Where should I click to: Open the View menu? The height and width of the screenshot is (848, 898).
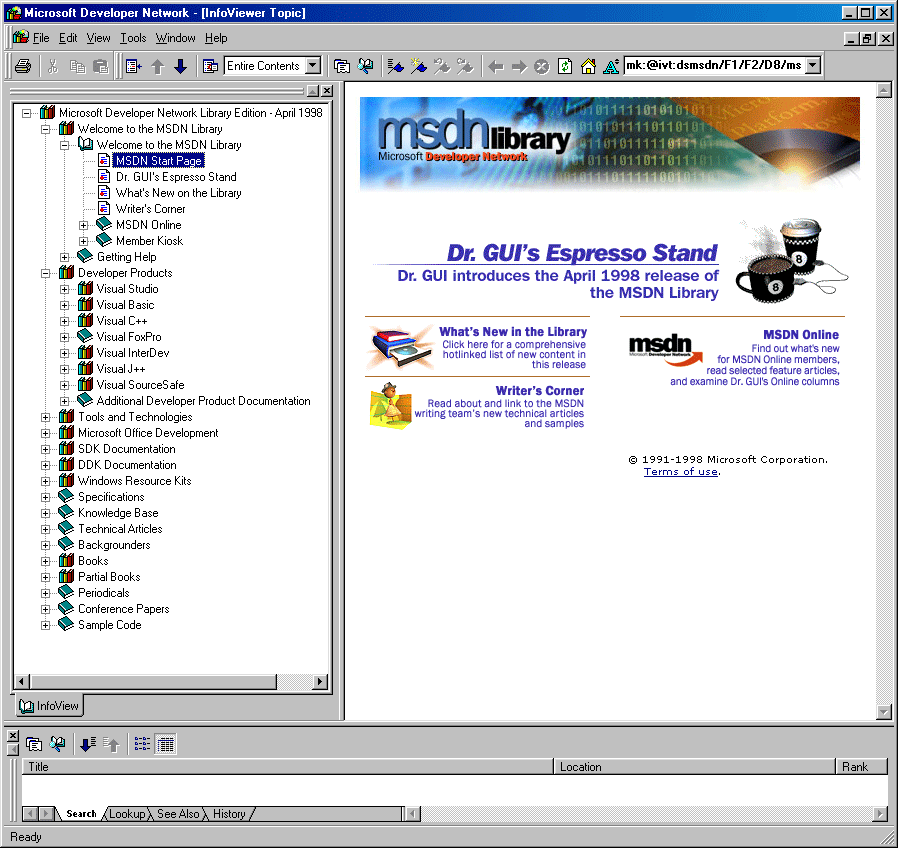(x=98, y=38)
